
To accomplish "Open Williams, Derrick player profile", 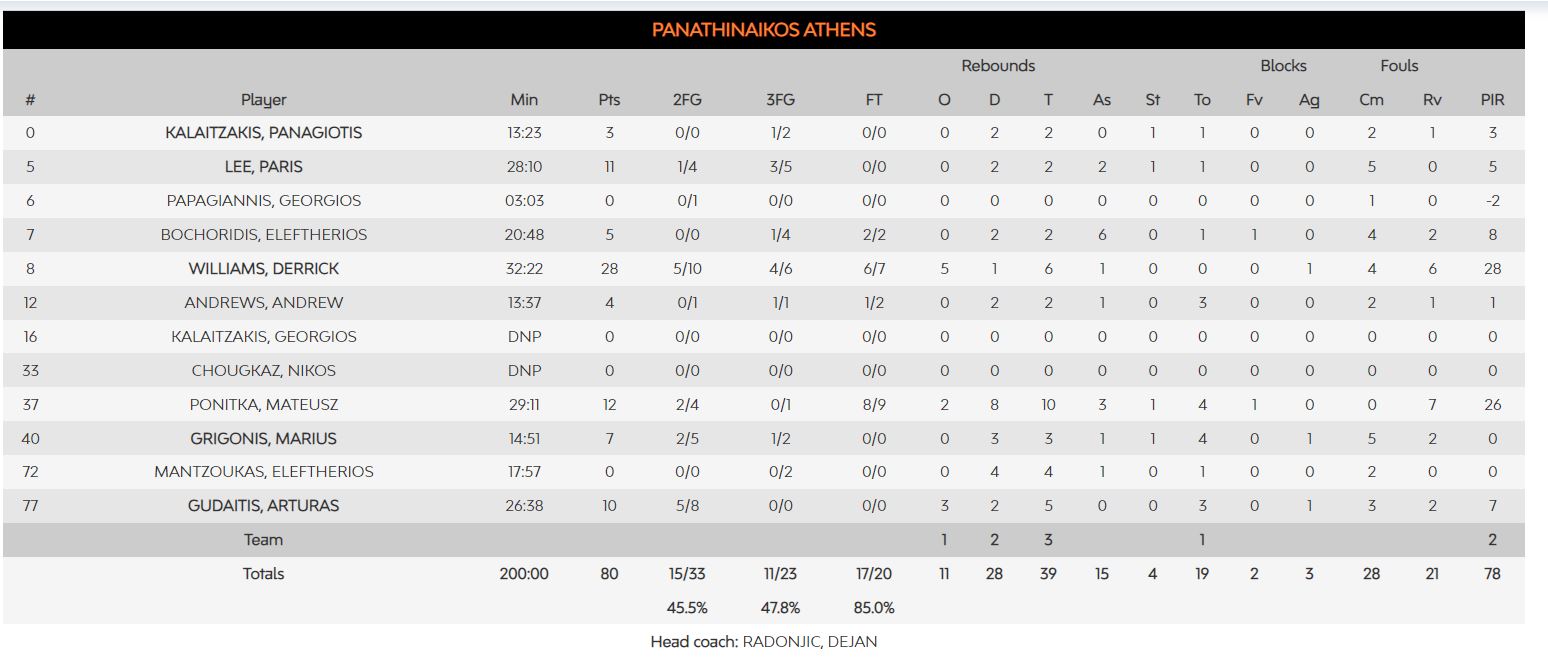I will click(263, 269).
